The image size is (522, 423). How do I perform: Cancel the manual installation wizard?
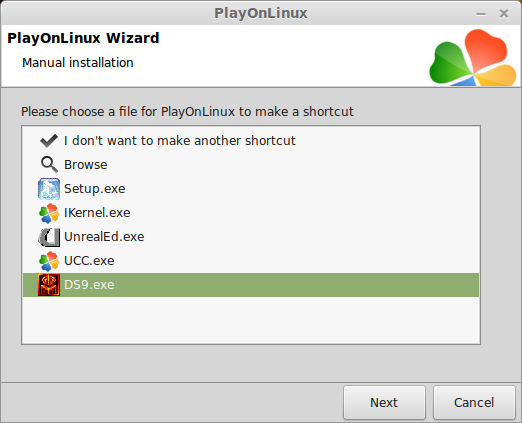click(474, 402)
